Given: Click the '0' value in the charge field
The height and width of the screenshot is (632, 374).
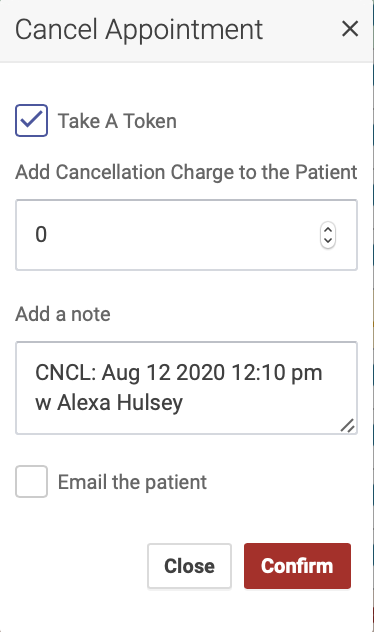Looking at the screenshot, I should pyautogui.click(x=41, y=235).
